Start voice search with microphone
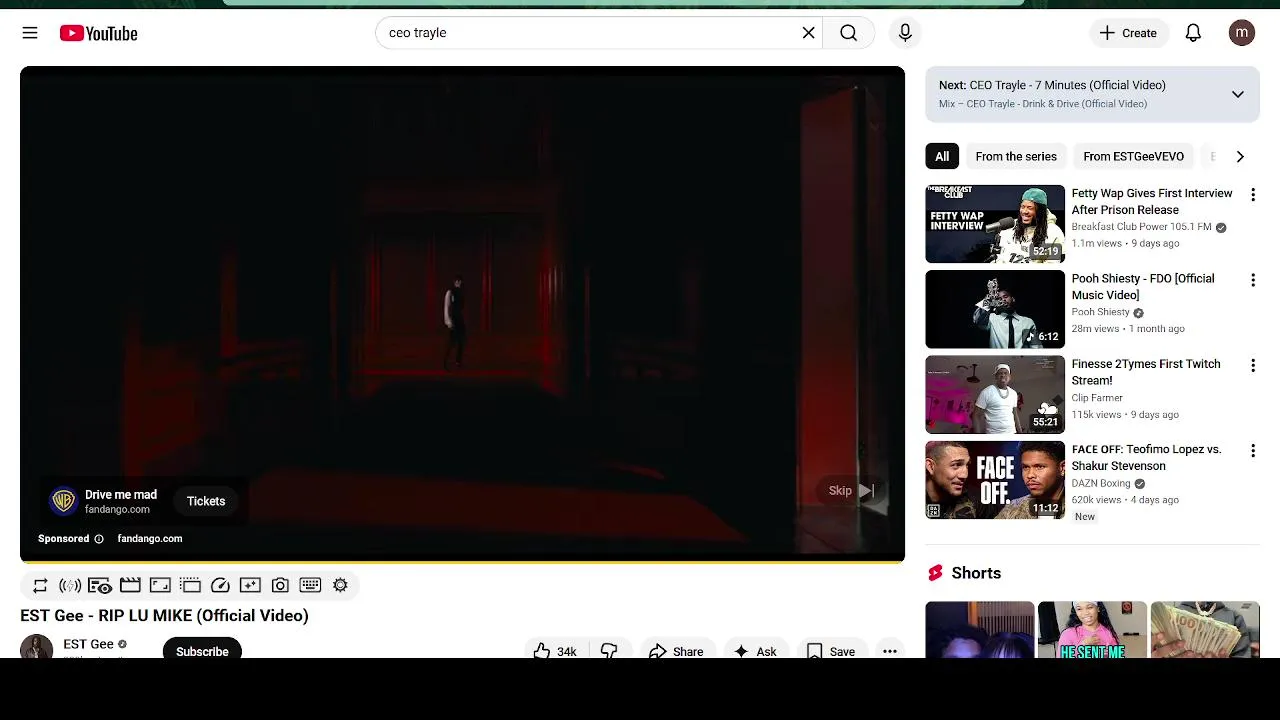 [905, 33]
